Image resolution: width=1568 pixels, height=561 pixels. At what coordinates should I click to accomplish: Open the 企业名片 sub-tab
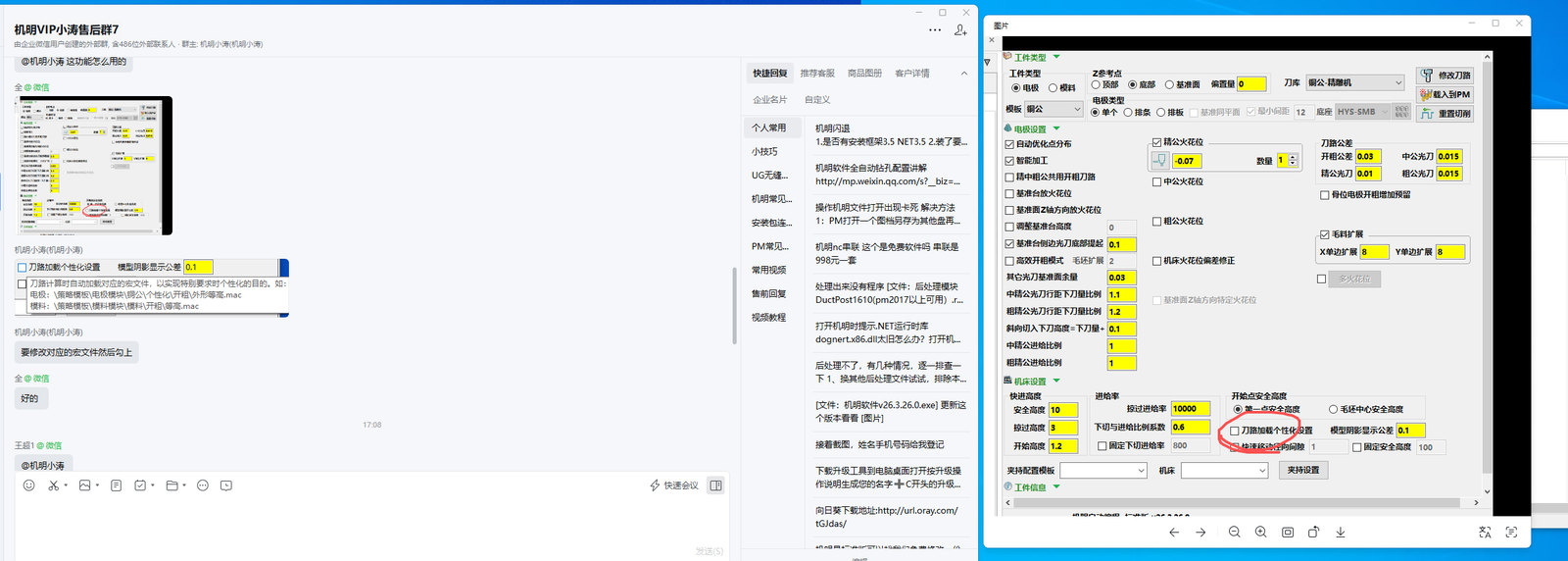(x=769, y=100)
